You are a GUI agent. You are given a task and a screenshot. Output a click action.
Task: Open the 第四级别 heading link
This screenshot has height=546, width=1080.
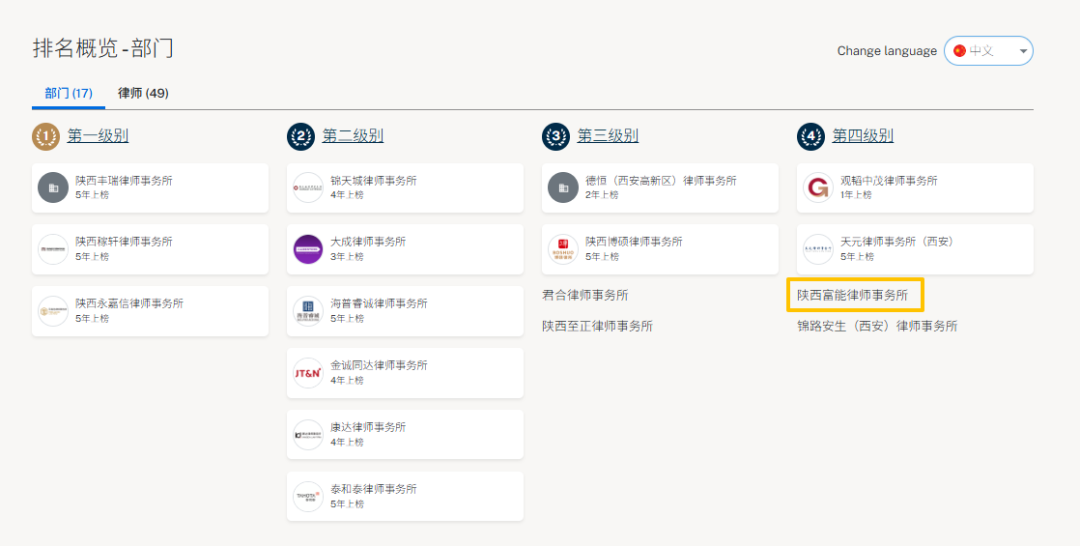tap(862, 136)
